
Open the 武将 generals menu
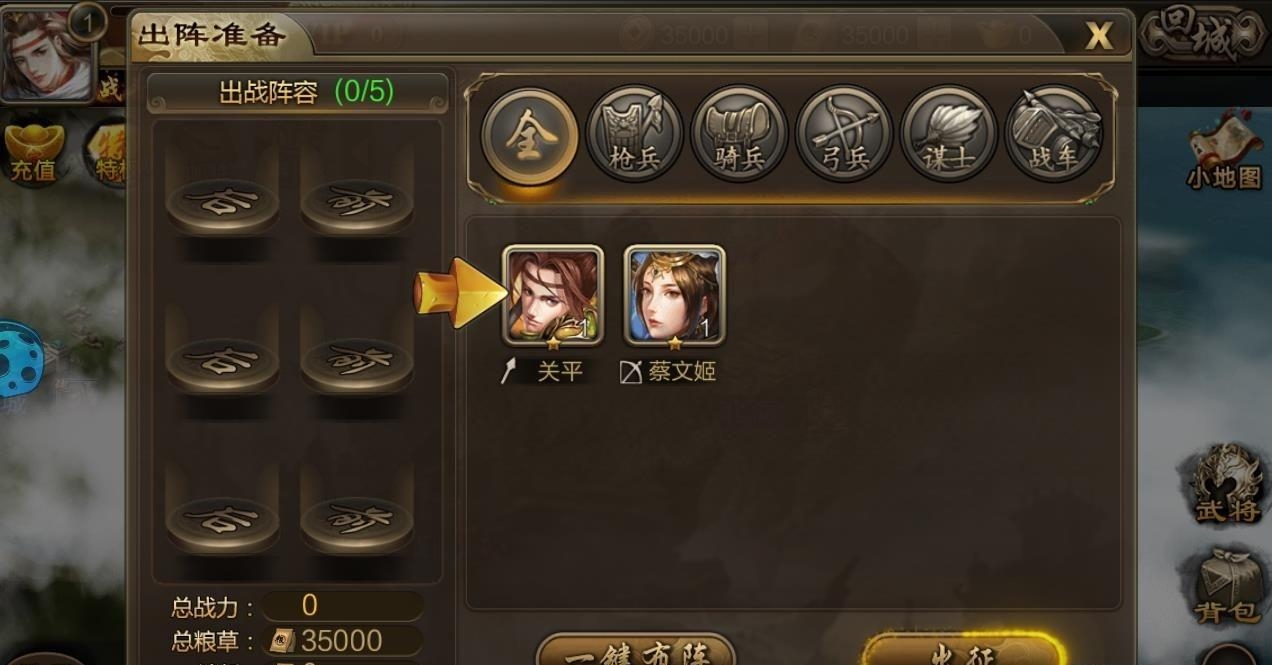pyautogui.click(x=1224, y=485)
